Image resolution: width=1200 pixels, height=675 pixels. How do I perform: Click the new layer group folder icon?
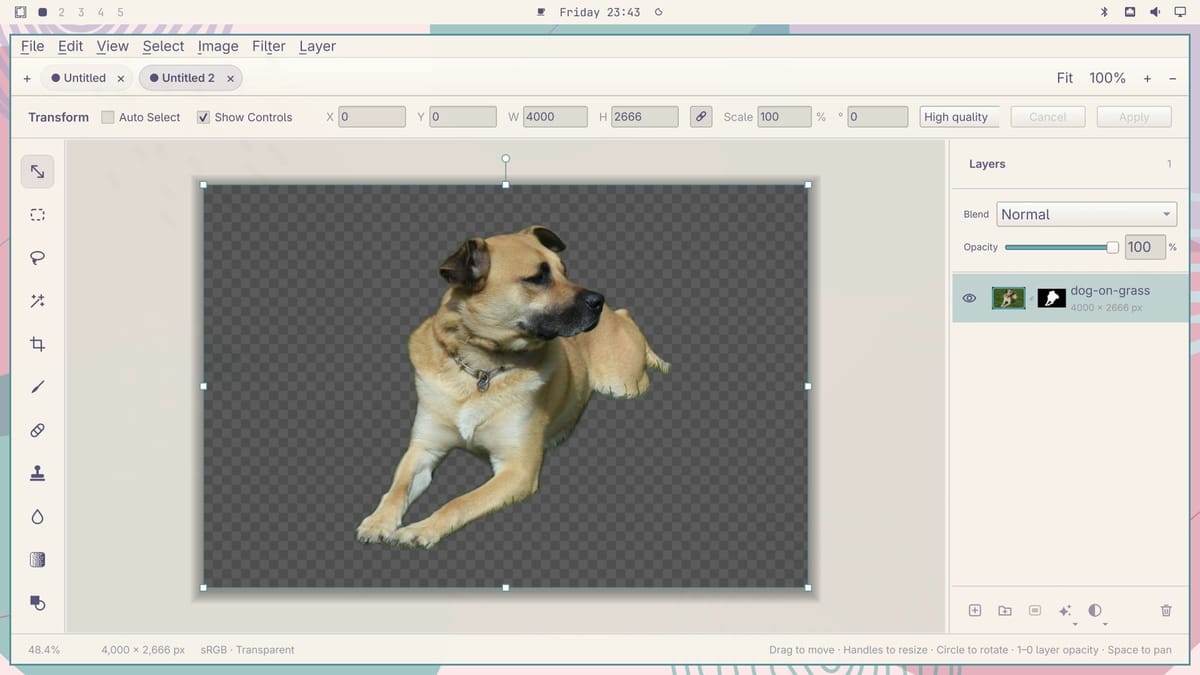click(1005, 610)
